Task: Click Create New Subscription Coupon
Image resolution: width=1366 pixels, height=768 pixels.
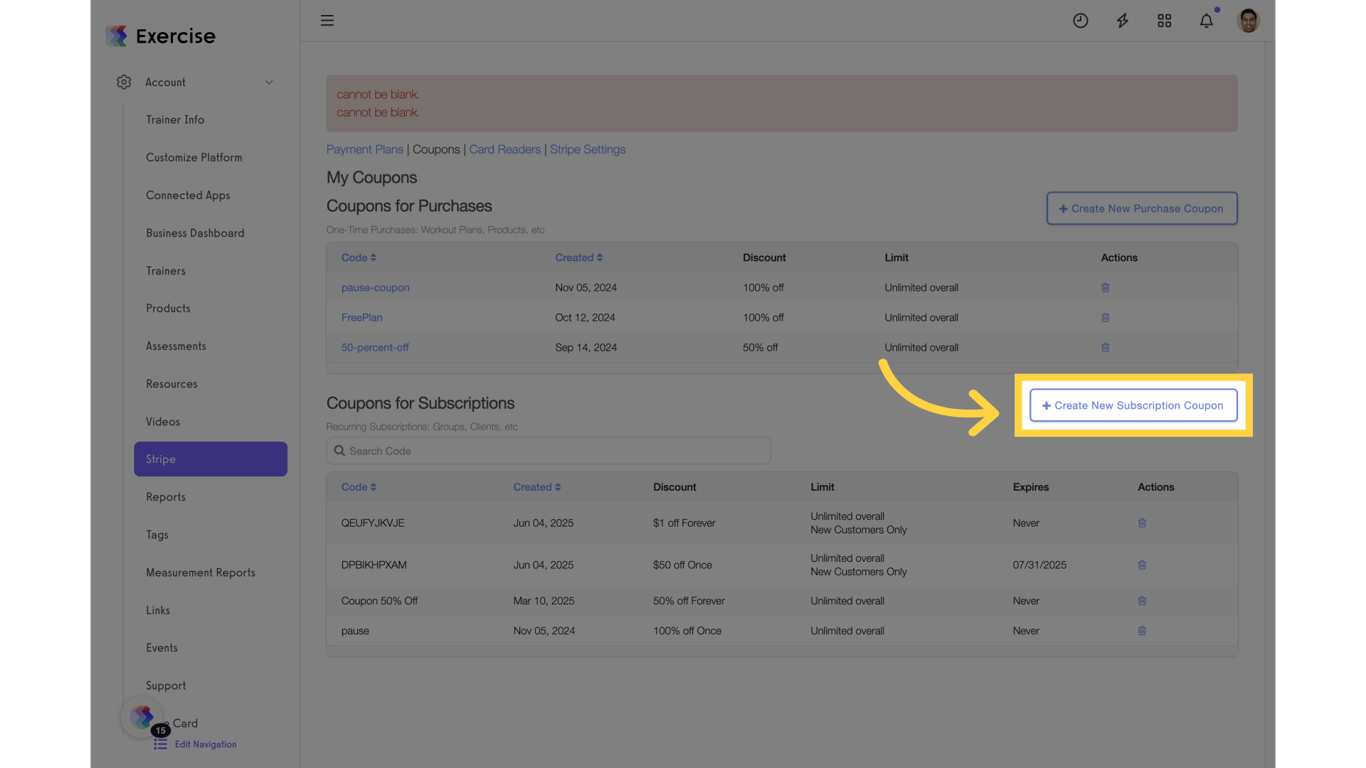Action: 1133,405
